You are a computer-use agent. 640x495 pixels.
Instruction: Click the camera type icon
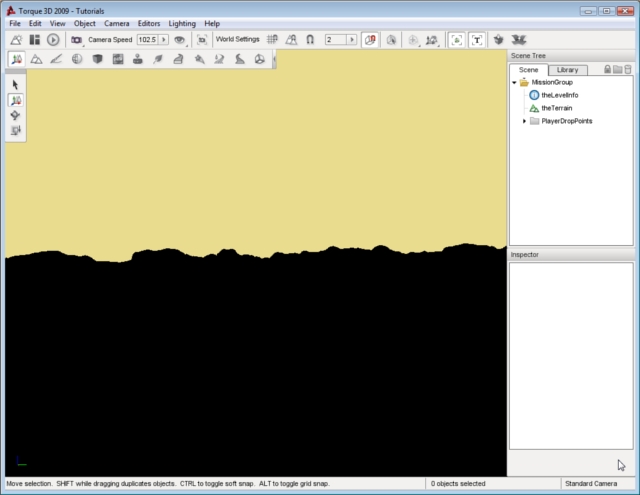click(76, 39)
